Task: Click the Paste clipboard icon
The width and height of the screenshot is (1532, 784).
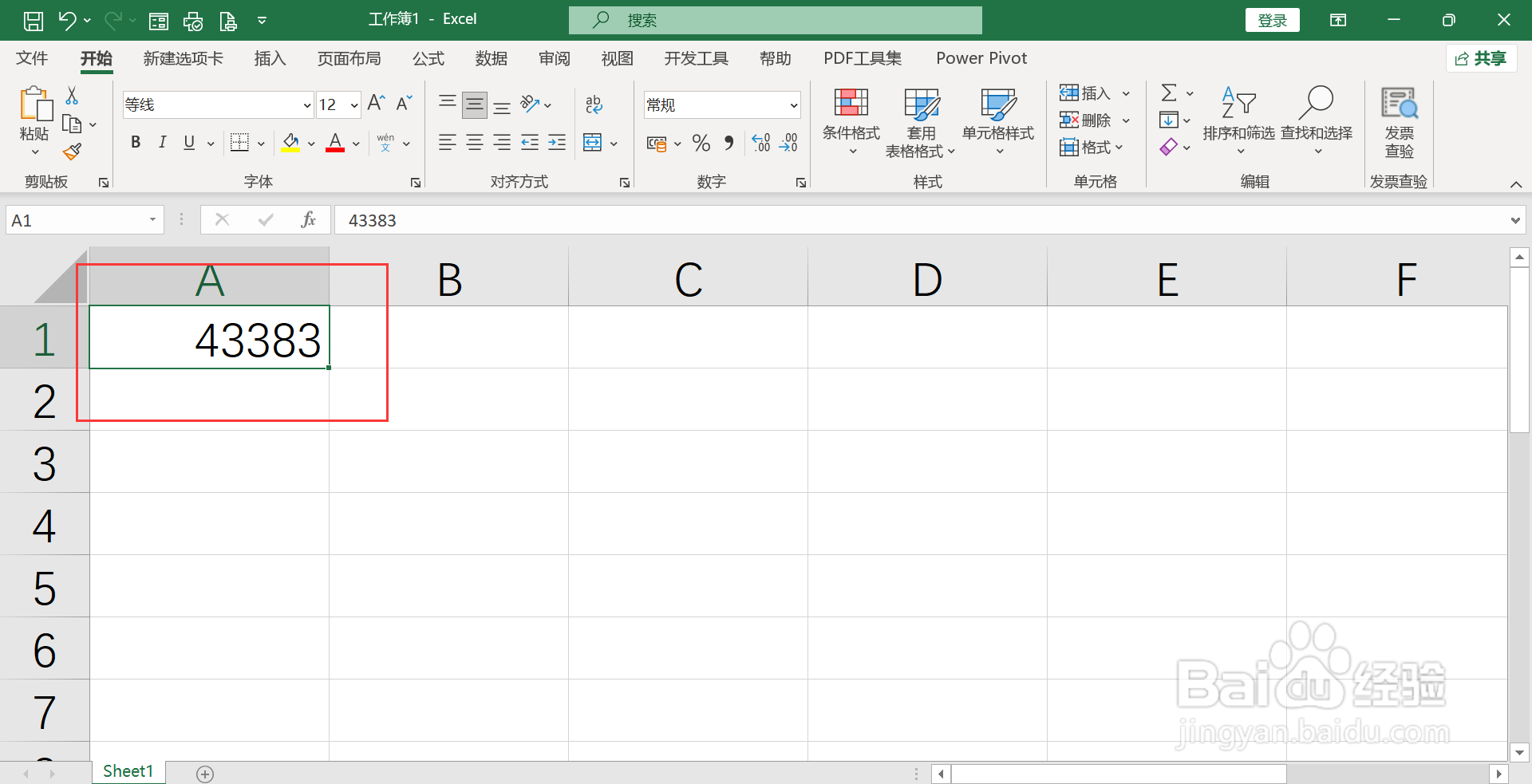Action: (35, 104)
